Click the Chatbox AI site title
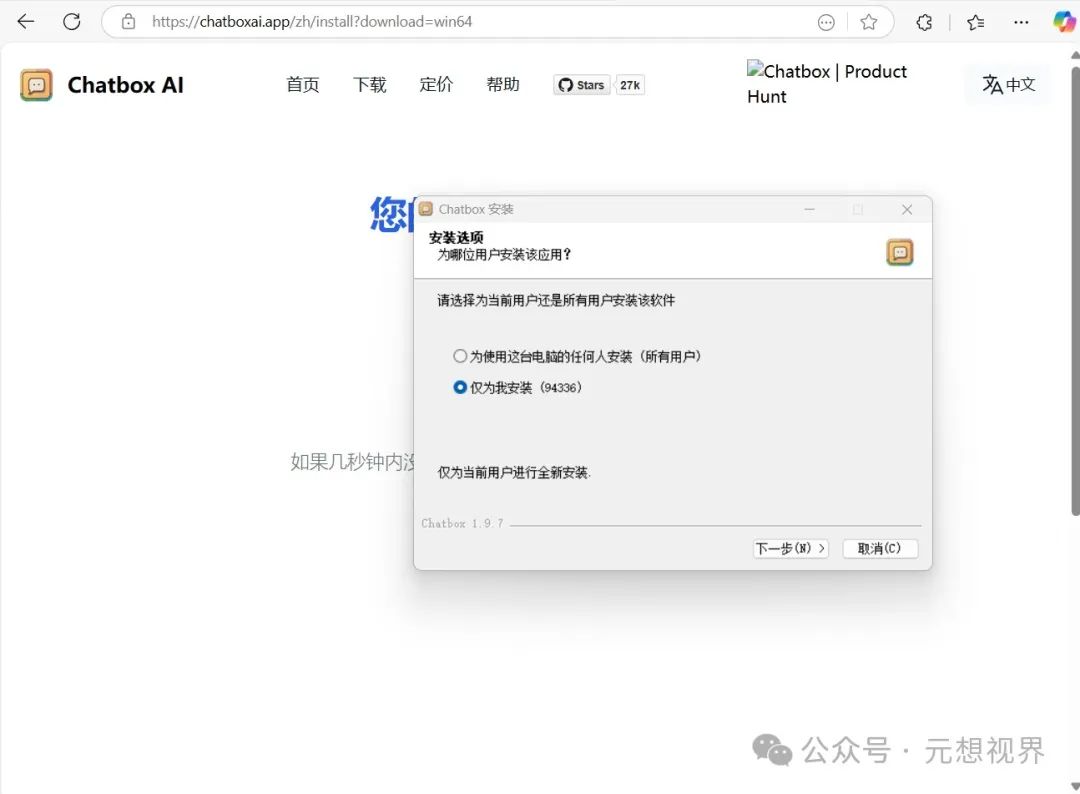Viewport: 1080px width, 794px height. [125, 85]
